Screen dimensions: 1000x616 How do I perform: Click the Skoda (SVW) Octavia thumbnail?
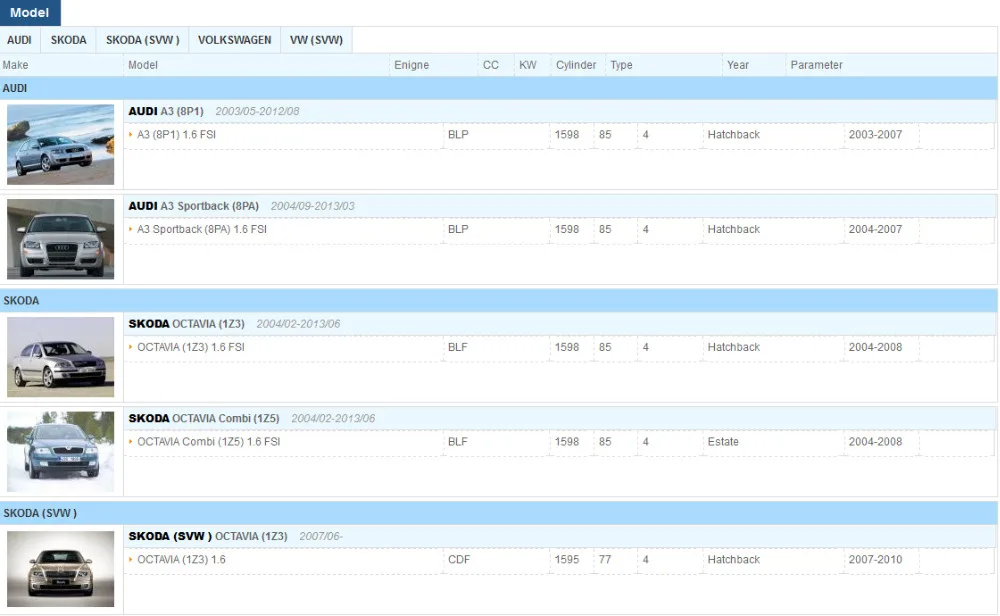click(61, 569)
